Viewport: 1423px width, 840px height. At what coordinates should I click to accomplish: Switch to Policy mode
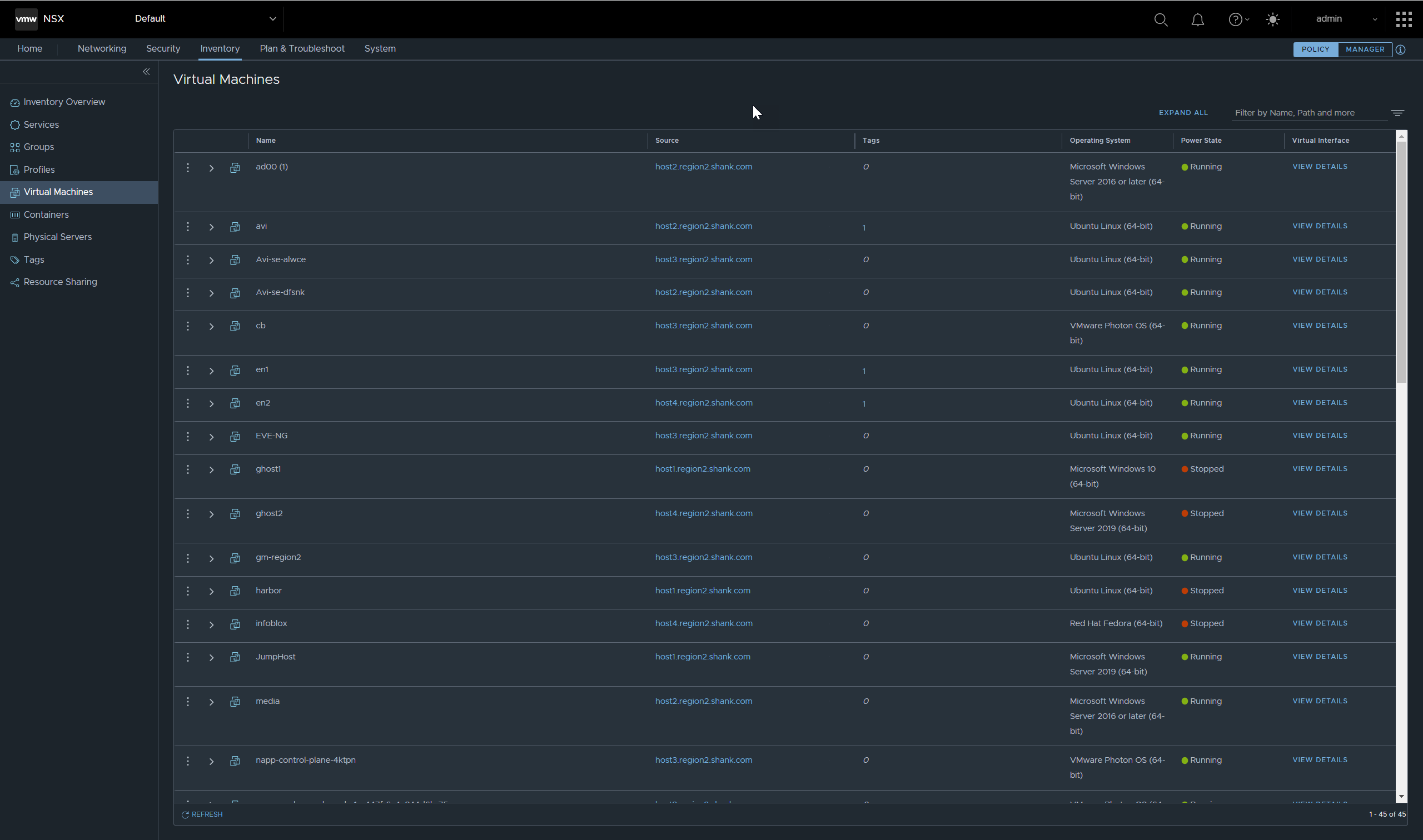pos(1315,50)
